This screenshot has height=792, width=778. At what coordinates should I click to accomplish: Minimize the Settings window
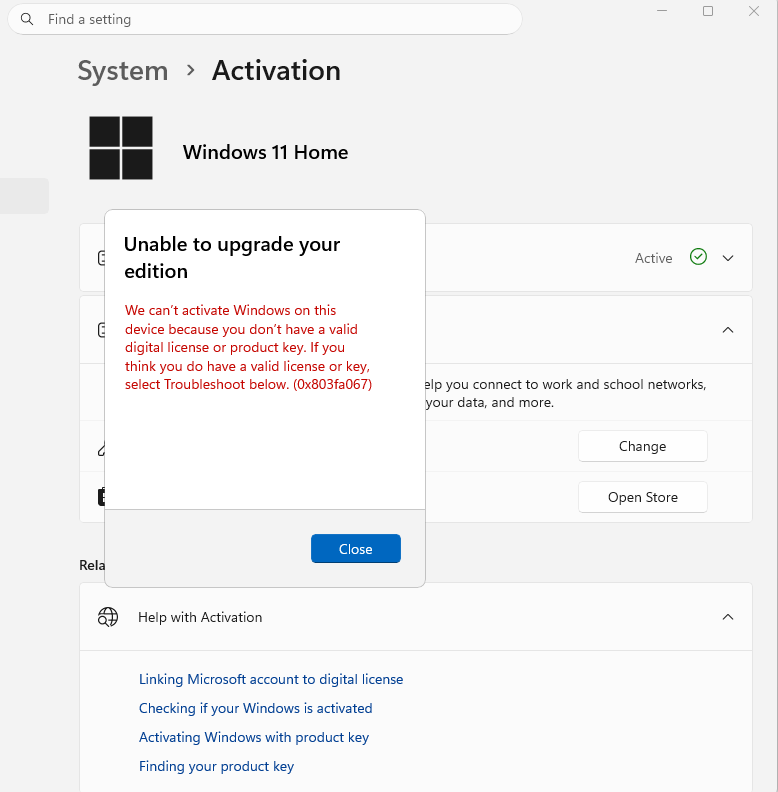(x=662, y=11)
